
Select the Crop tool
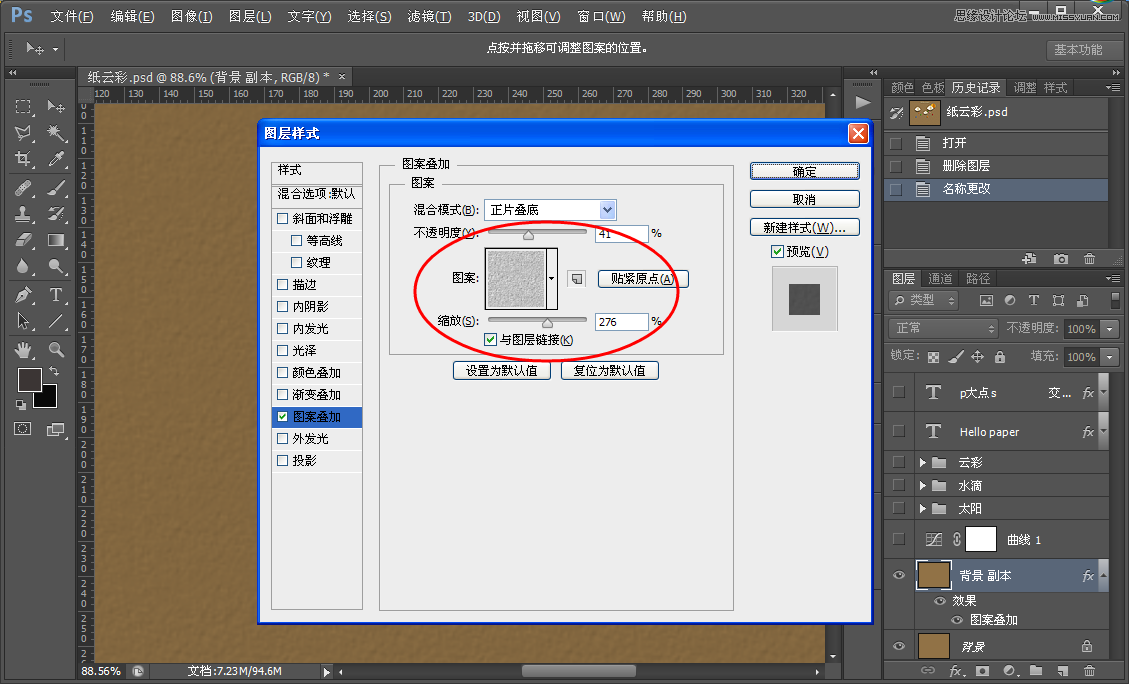pos(23,159)
